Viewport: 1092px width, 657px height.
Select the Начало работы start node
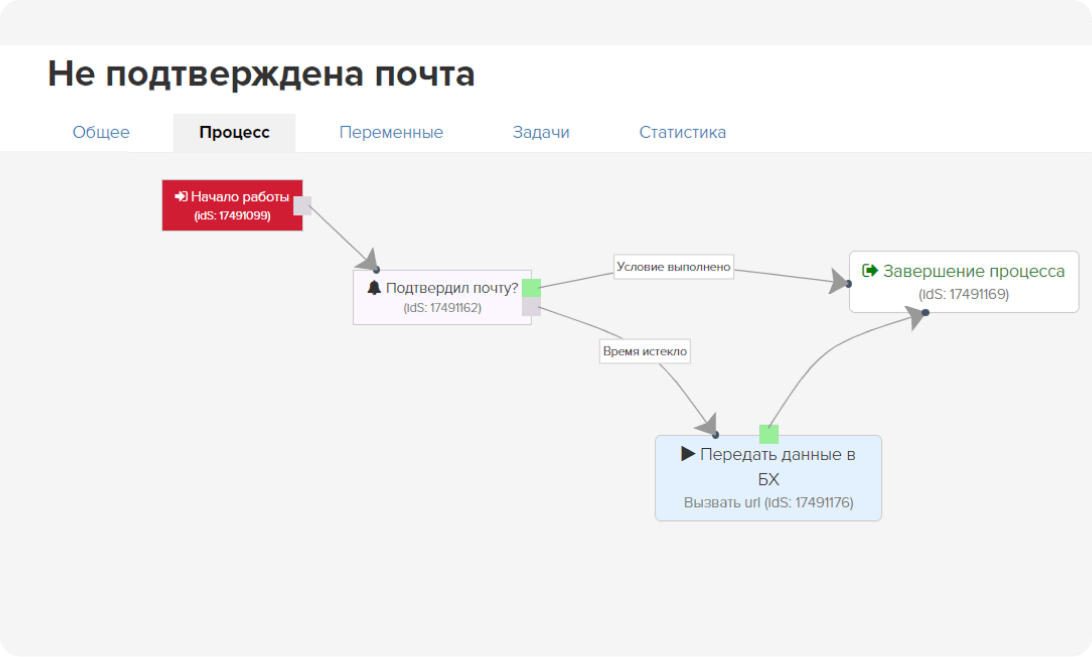[x=232, y=204]
